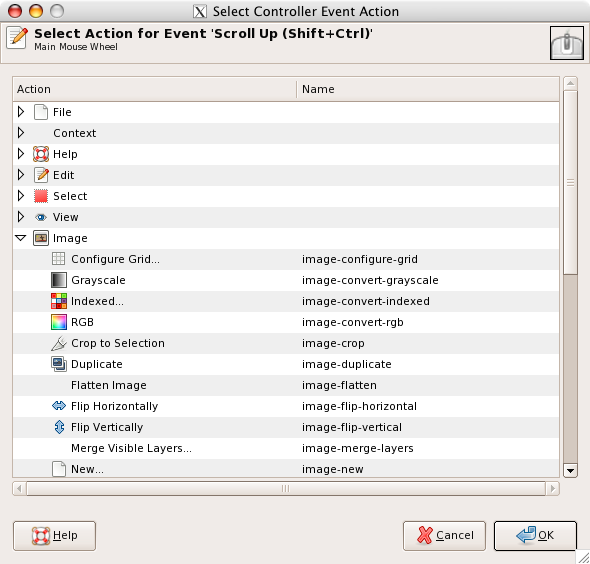Open dialog Help button

coord(55,535)
